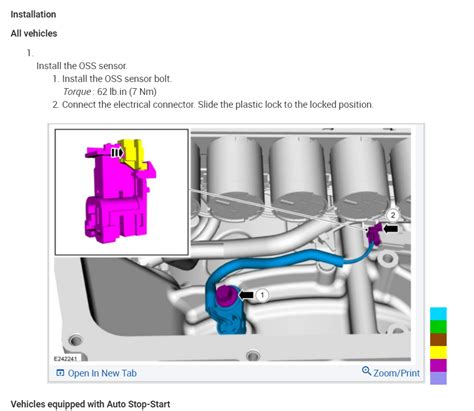The height and width of the screenshot is (411, 474).
Task: Open the "Open In New Tab" link
Action: pyautogui.click(x=102, y=373)
